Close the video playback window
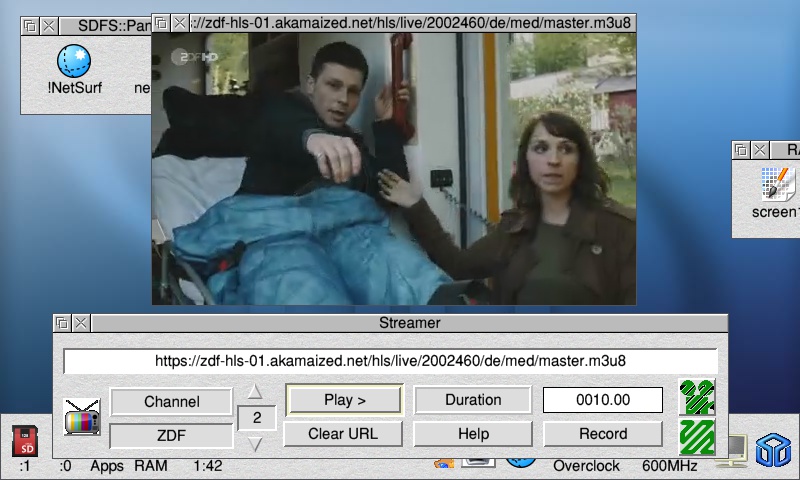 (x=179, y=22)
